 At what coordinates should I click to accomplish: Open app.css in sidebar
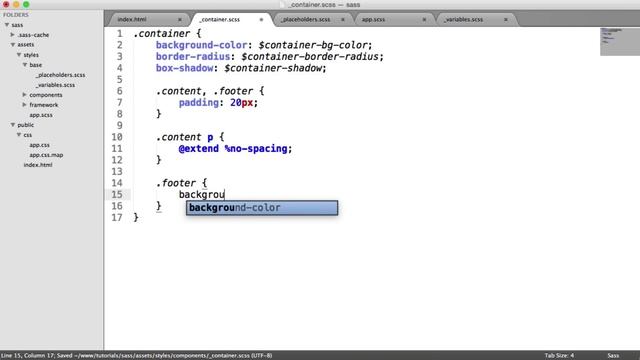coord(40,145)
